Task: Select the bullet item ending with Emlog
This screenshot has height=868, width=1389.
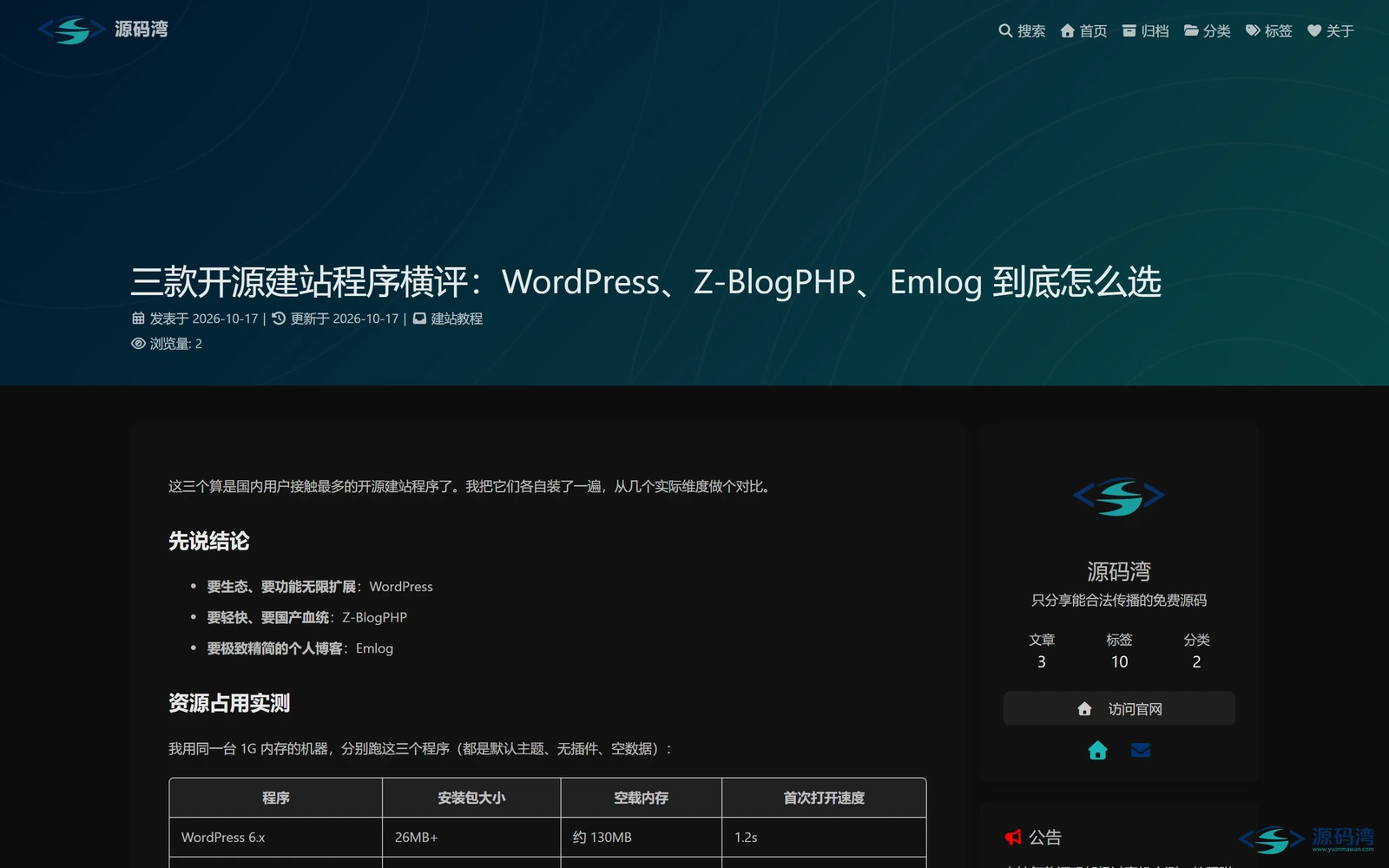Action: [300, 648]
